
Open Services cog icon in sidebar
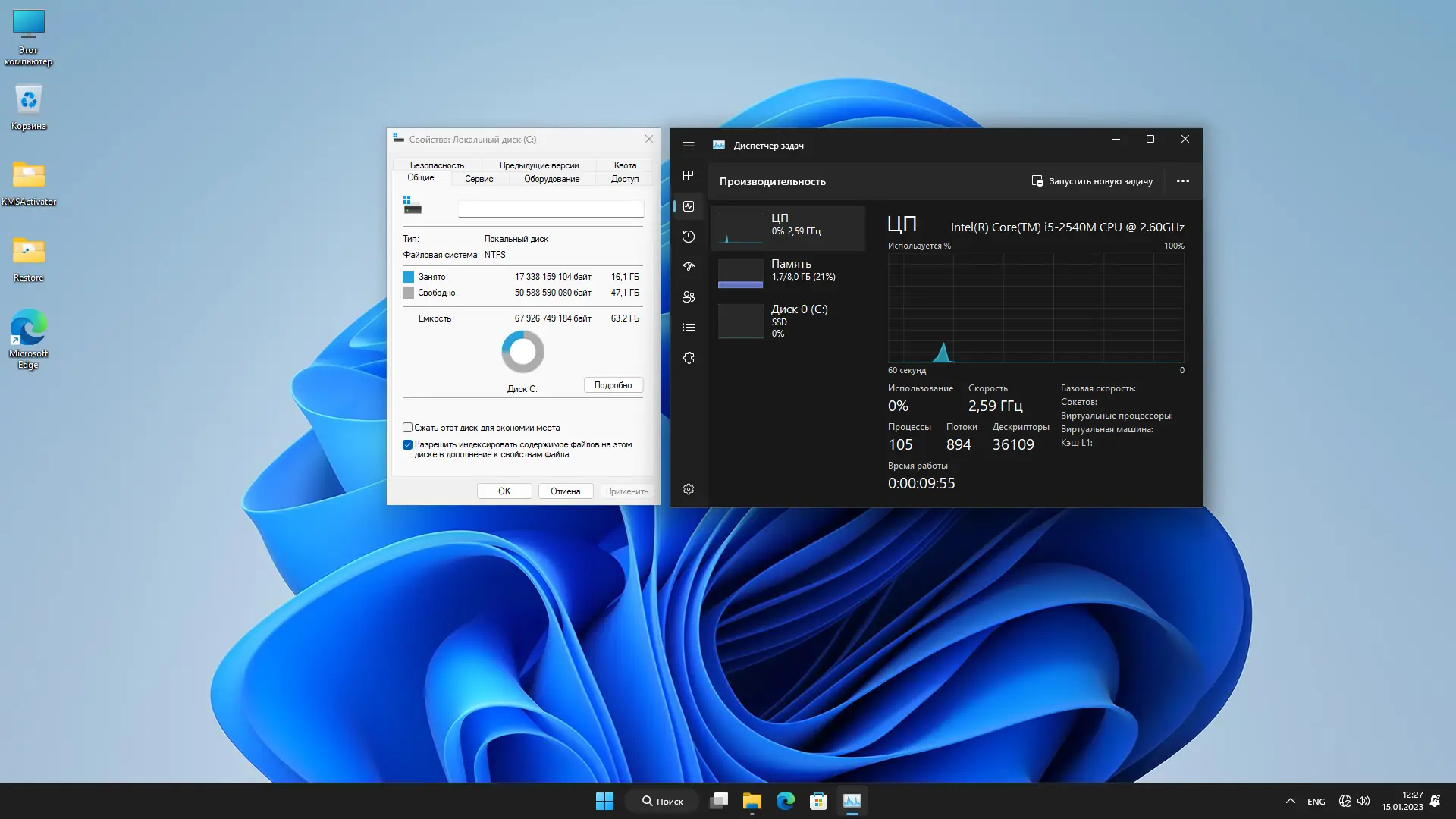(x=688, y=357)
